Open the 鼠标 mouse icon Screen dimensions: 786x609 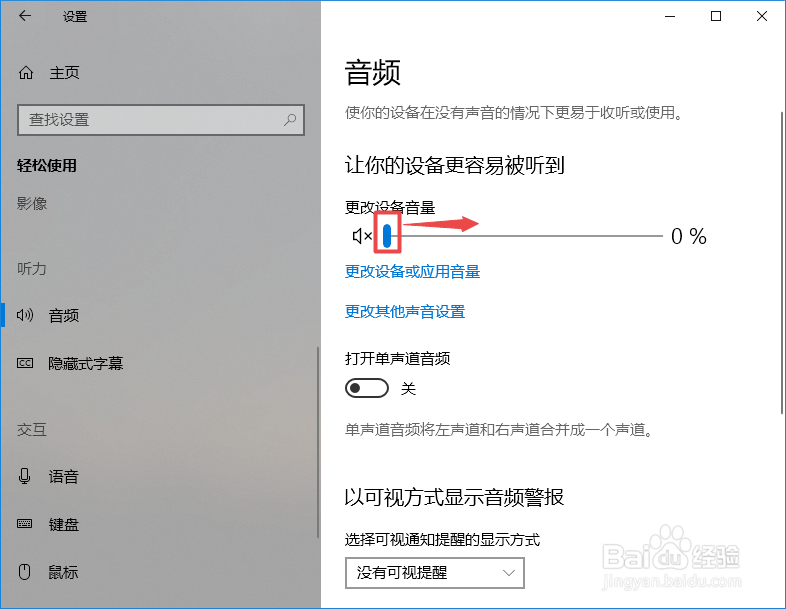coord(25,571)
